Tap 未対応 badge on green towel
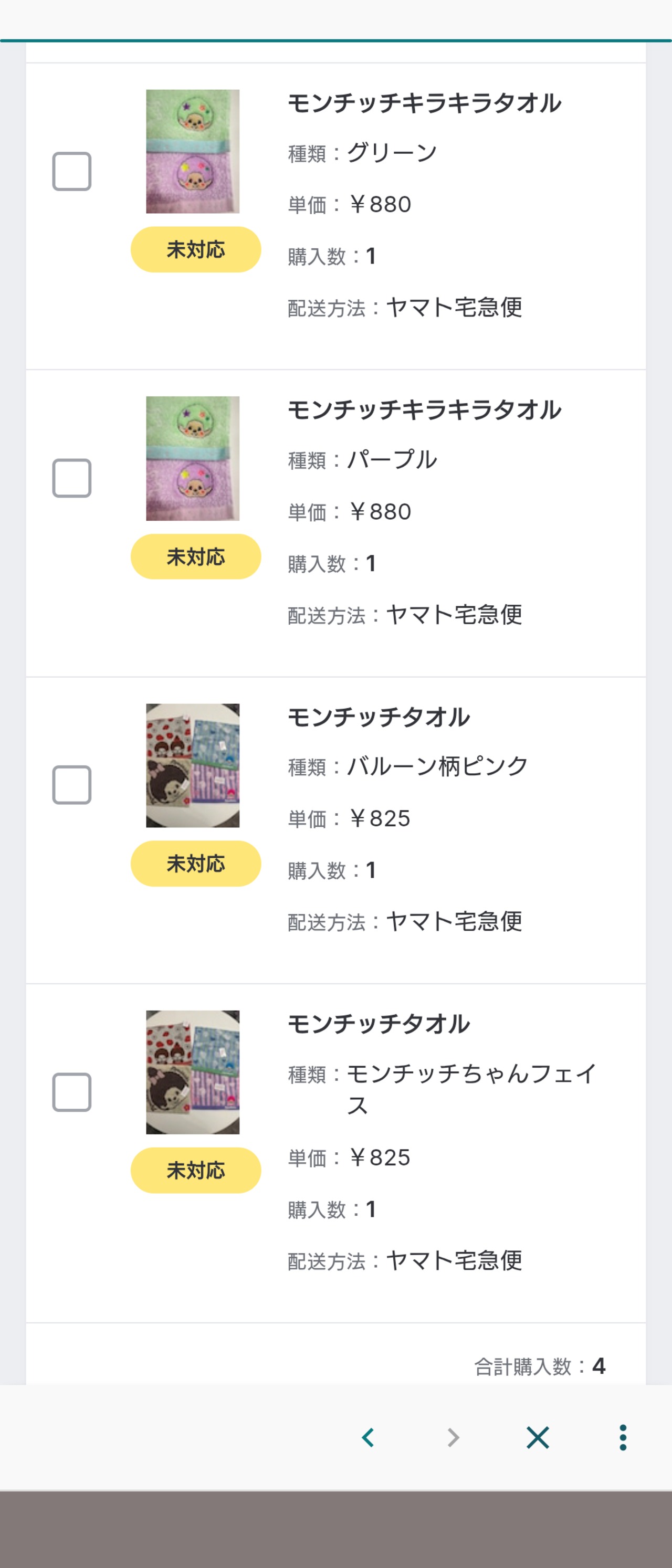Screen dimensions: 672x1568 tap(196, 249)
